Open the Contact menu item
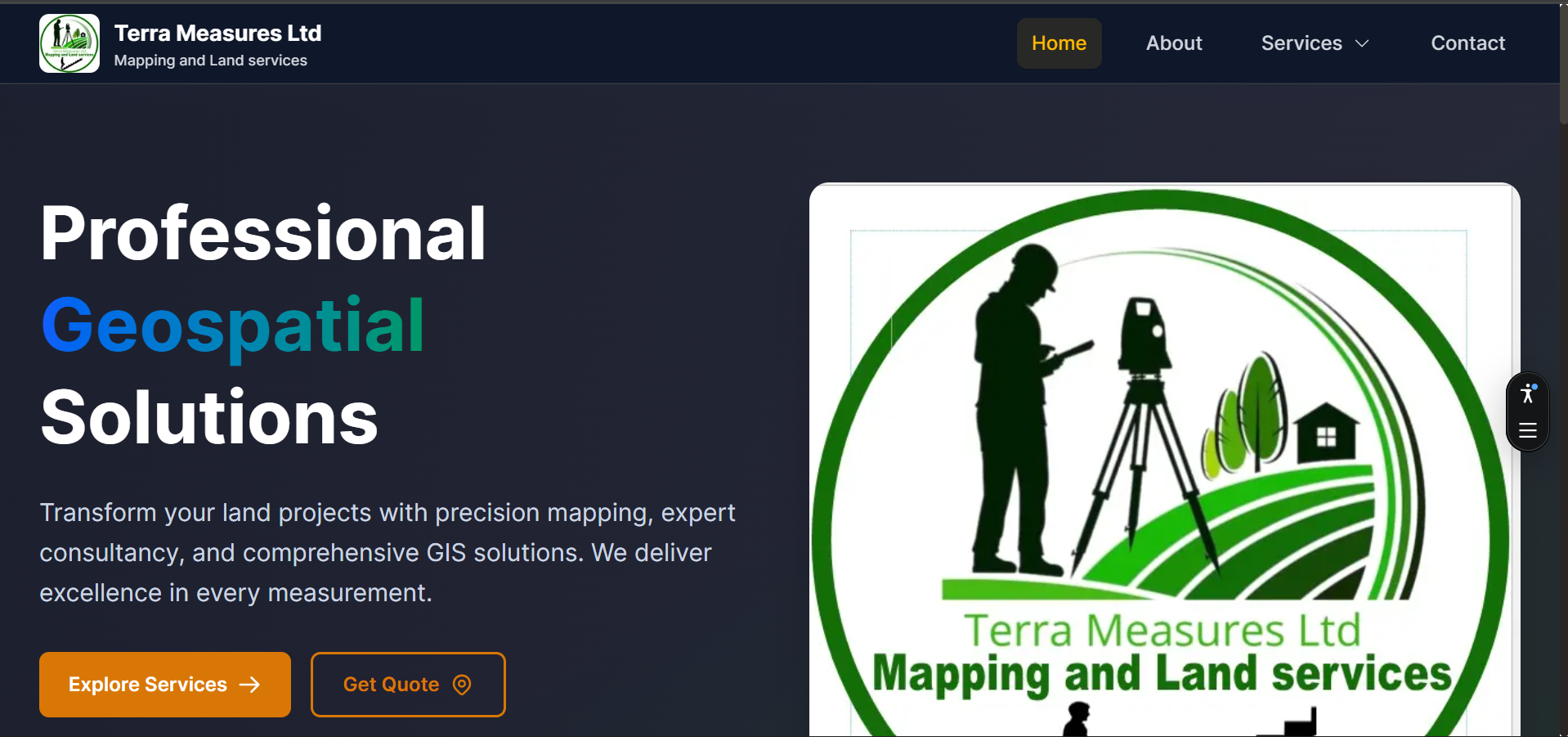The width and height of the screenshot is (1568, 737). [1467, 43]
